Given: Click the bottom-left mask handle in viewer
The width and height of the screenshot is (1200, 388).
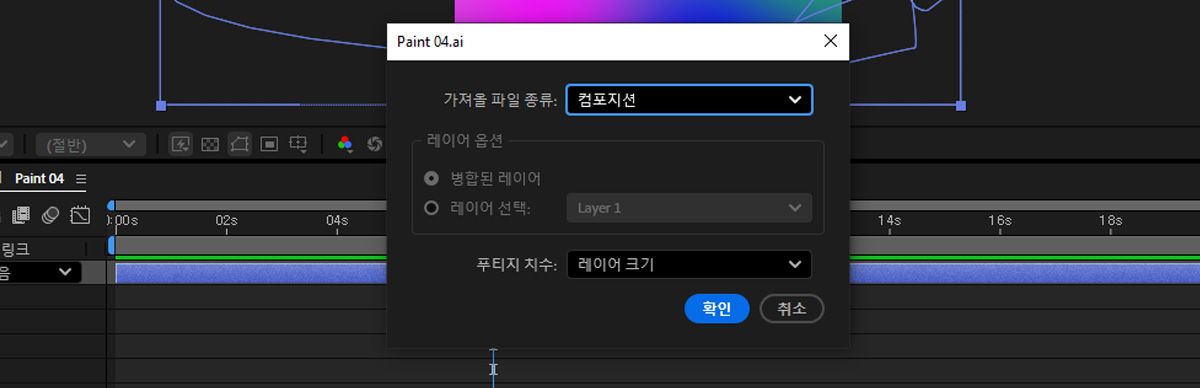Looking at the screenshot, I should click(x=161, y=104).
